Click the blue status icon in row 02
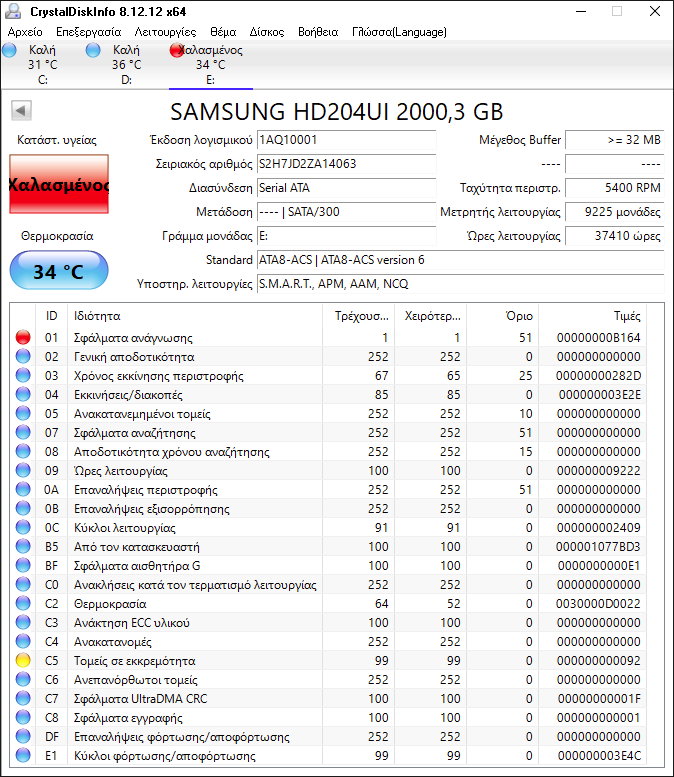 pos(23,356)
